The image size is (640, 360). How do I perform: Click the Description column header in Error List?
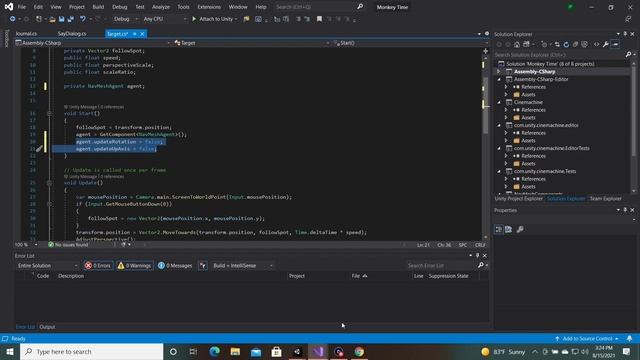(71, 276)
